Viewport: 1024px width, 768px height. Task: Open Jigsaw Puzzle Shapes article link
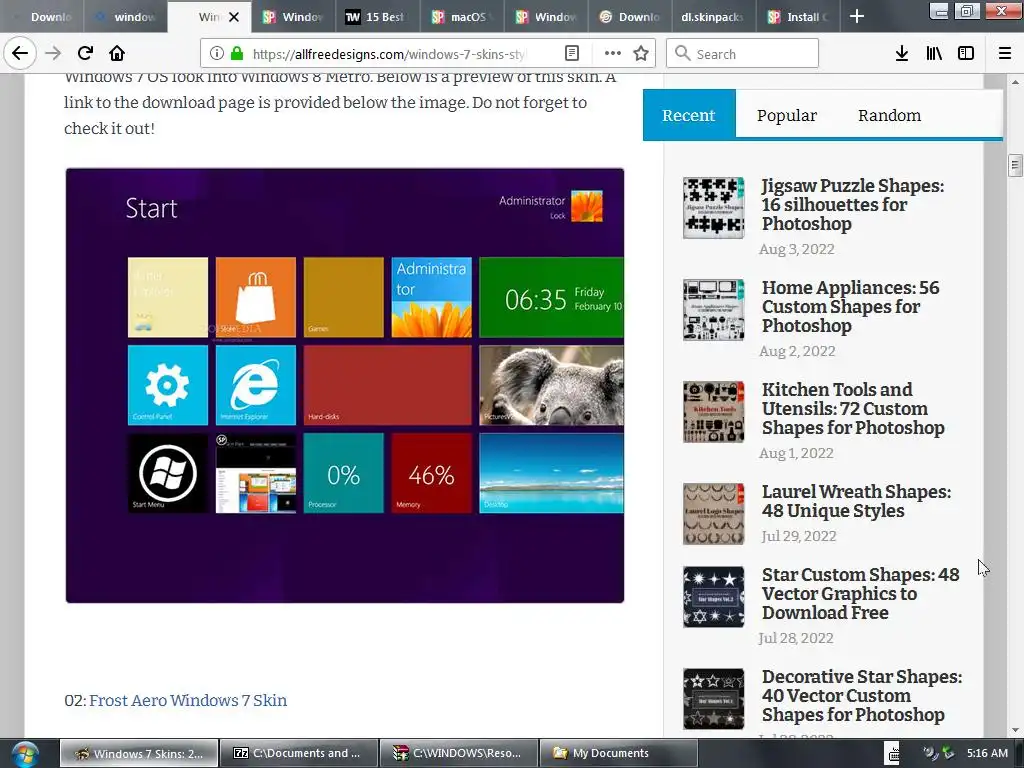coord(853,204)
